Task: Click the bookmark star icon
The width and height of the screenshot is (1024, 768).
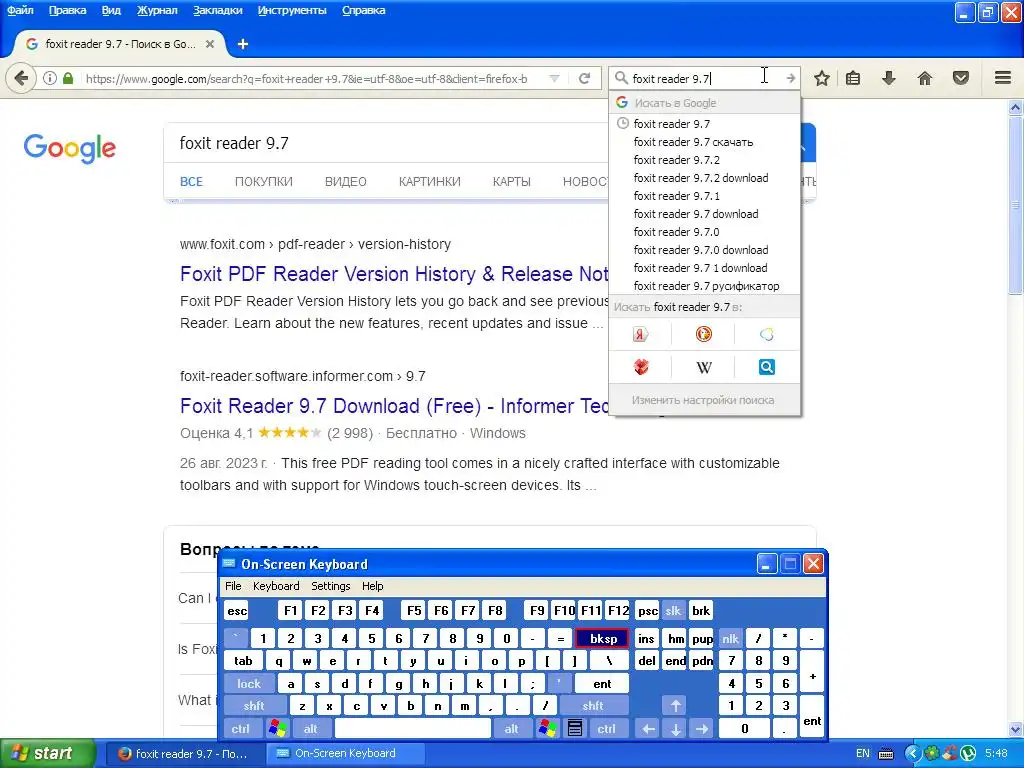Action: click(822, 78)
